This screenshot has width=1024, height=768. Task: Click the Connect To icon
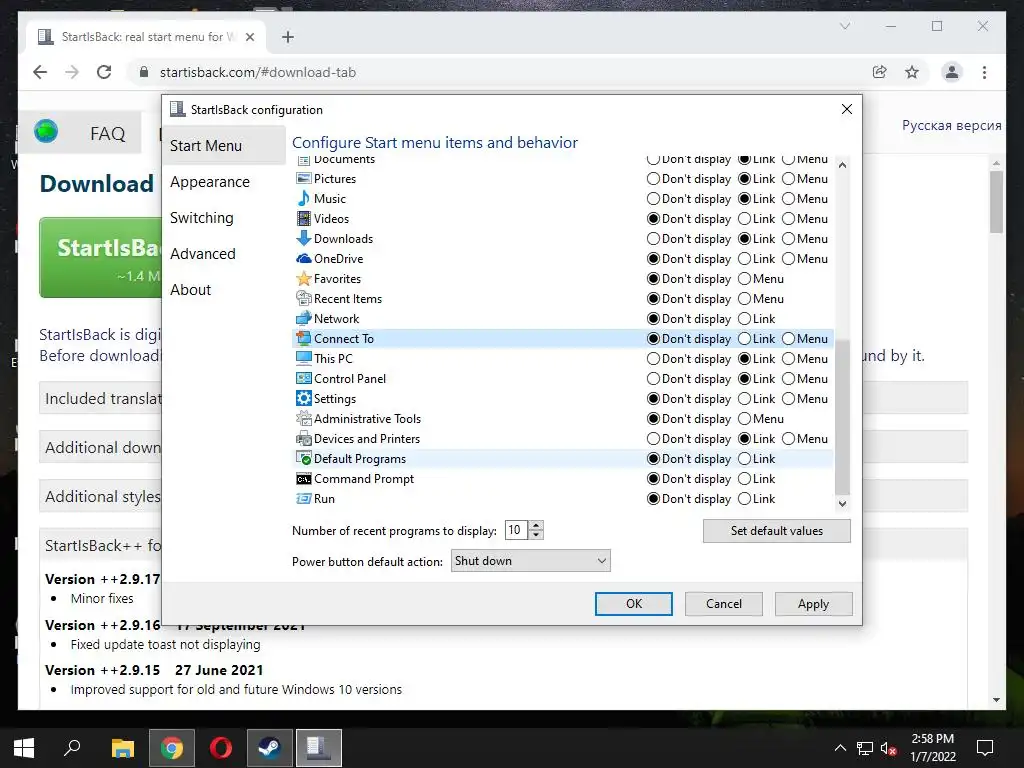click(304, 338)
